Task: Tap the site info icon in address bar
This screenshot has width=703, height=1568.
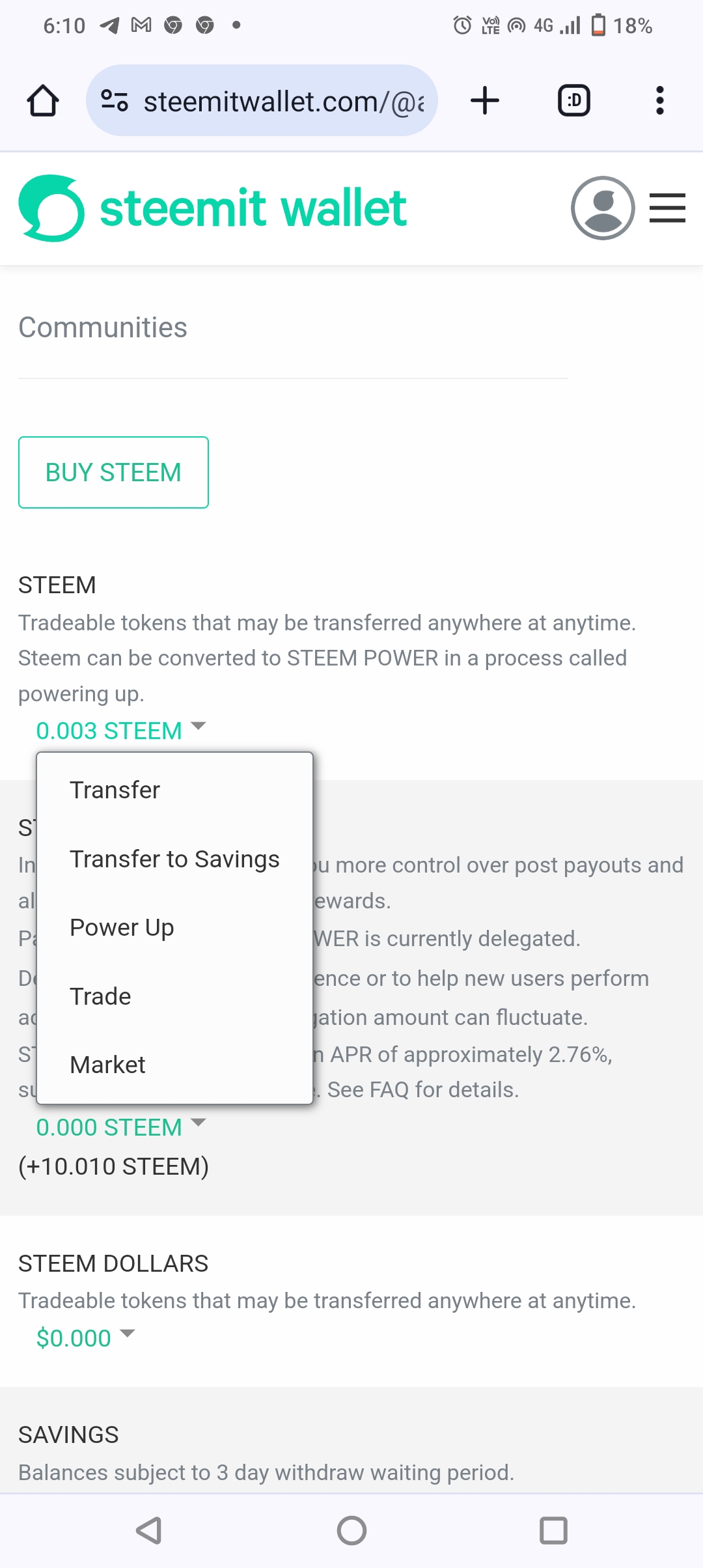Action: pos(115,101)
